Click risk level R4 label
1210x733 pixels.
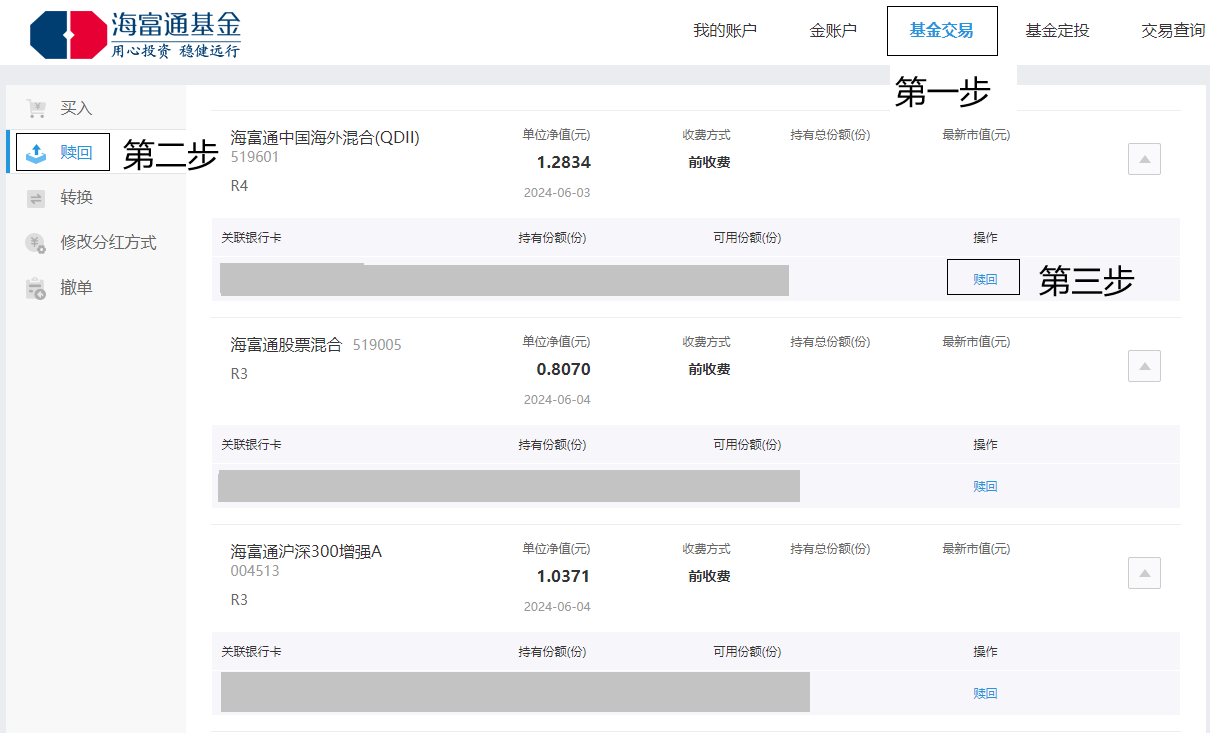[239, 186]
